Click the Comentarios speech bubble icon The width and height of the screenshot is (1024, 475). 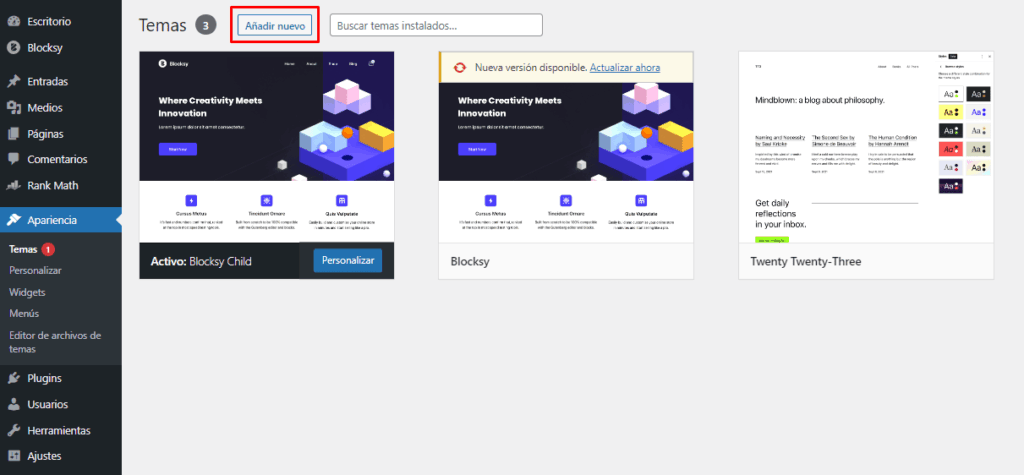[13, 159]
